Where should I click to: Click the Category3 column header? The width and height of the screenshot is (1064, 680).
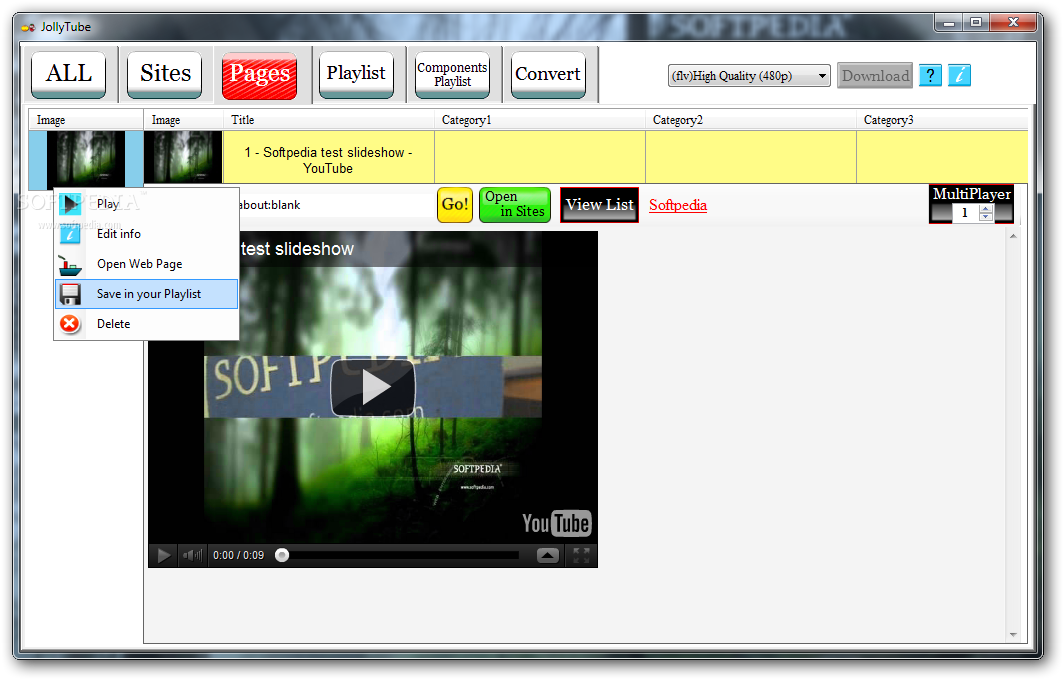pyautogui.click(x=942, y=120)
